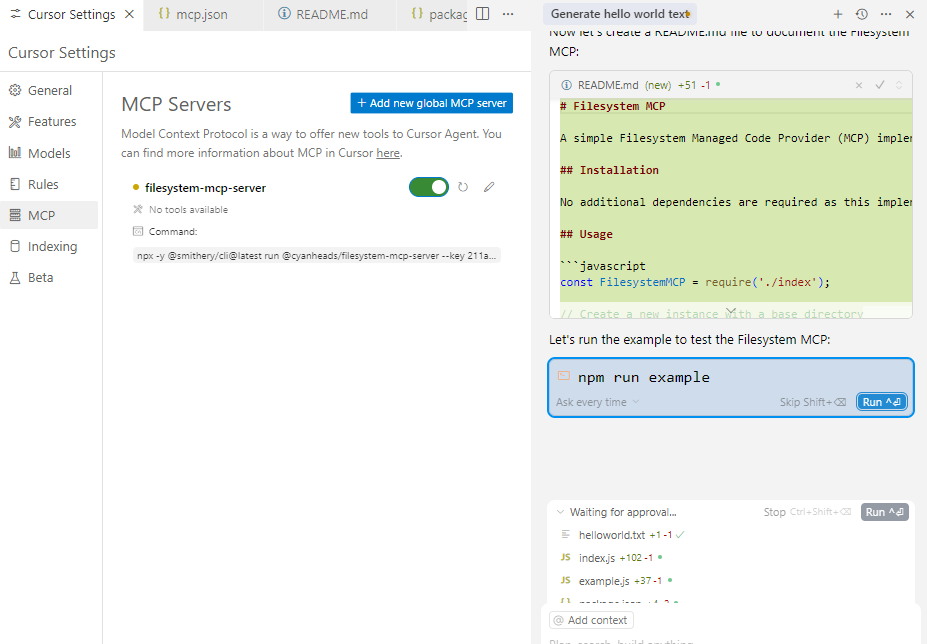Select the 'Generate hello world text' chat tab
The image size is (927, 644).
[620, 14]
